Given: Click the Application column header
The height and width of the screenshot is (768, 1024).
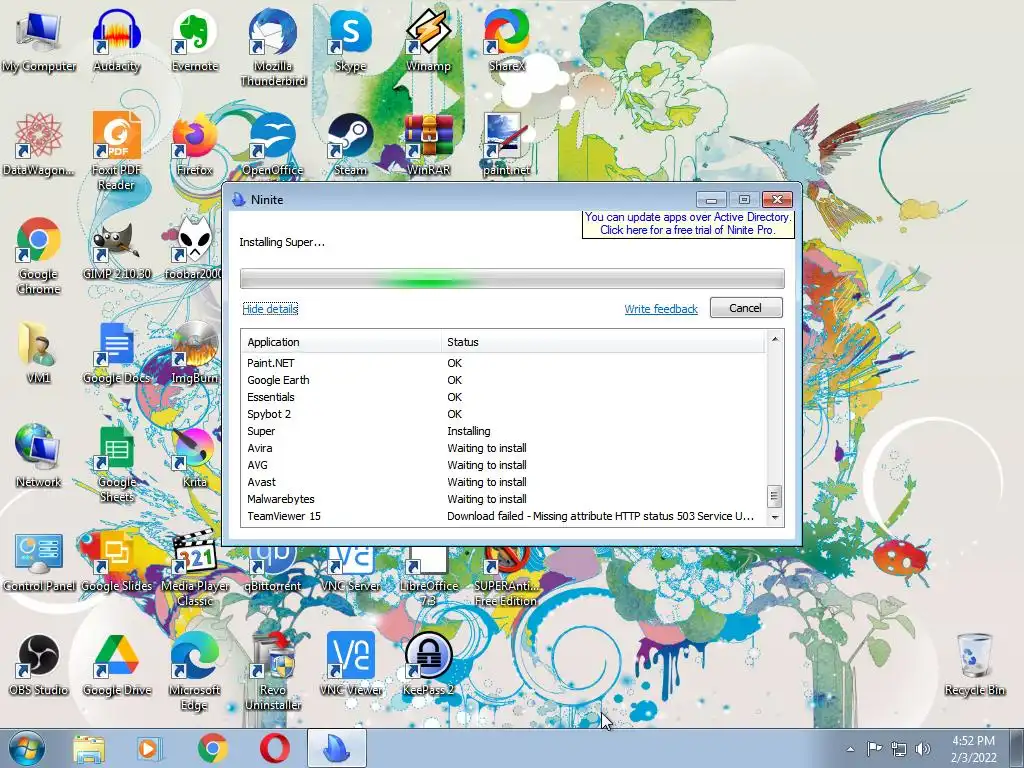Looking at the screenshot, I should [343, 342].
